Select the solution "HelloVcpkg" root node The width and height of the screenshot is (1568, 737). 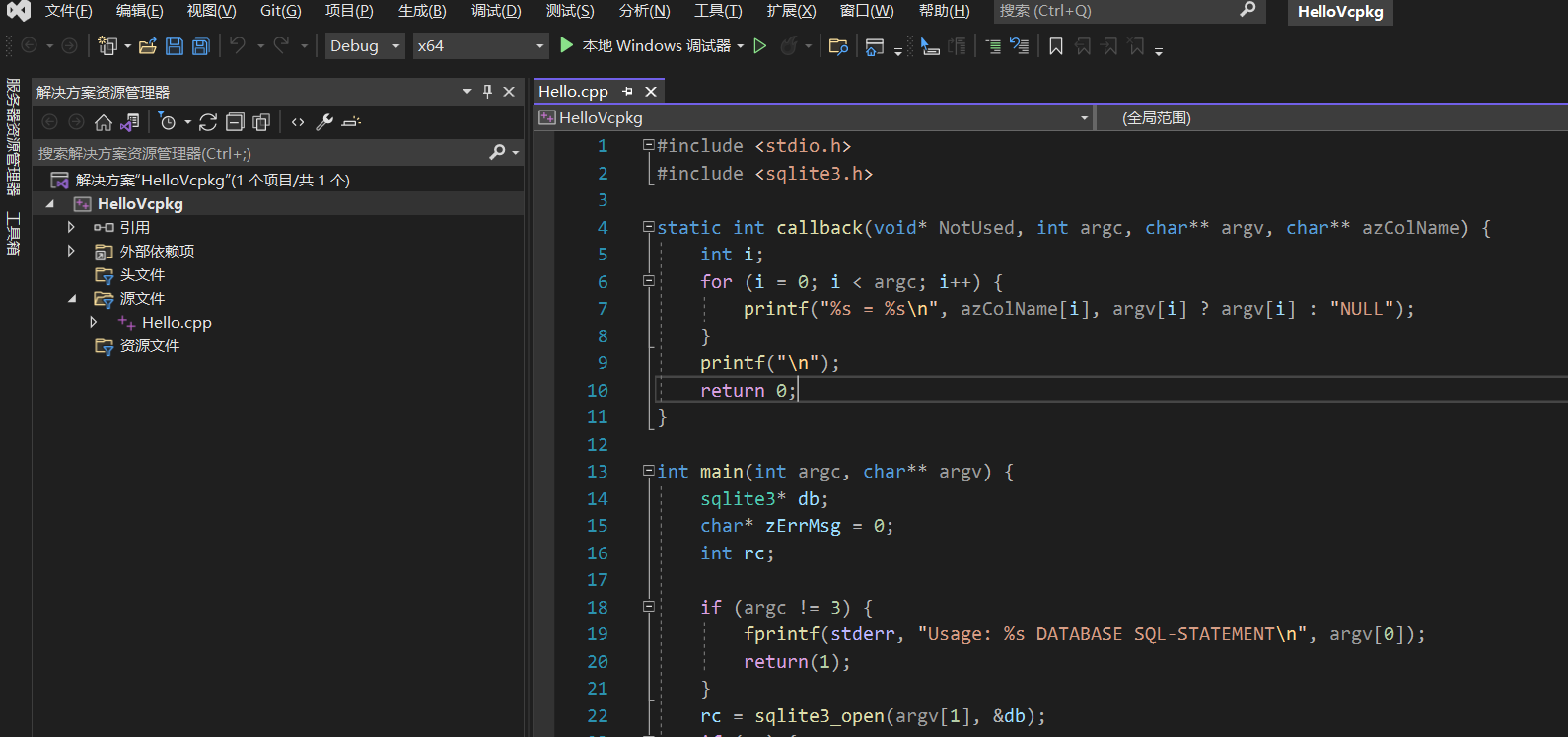(212, 180)
